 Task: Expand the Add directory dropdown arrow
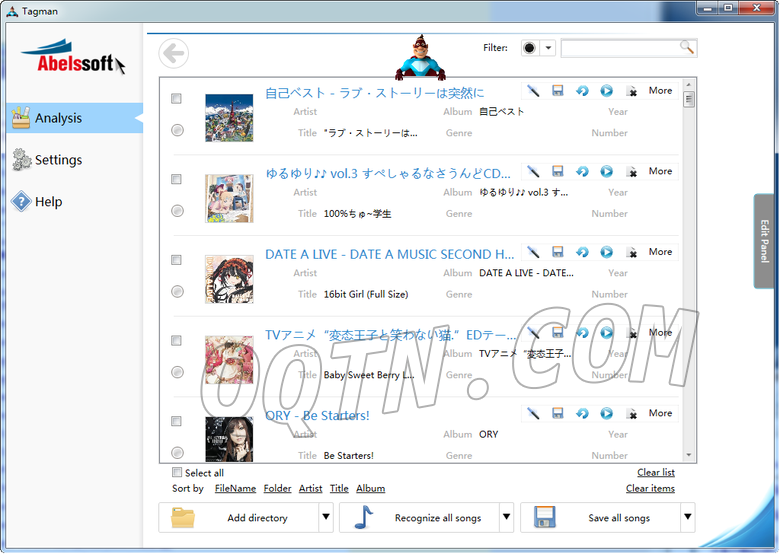325,518
